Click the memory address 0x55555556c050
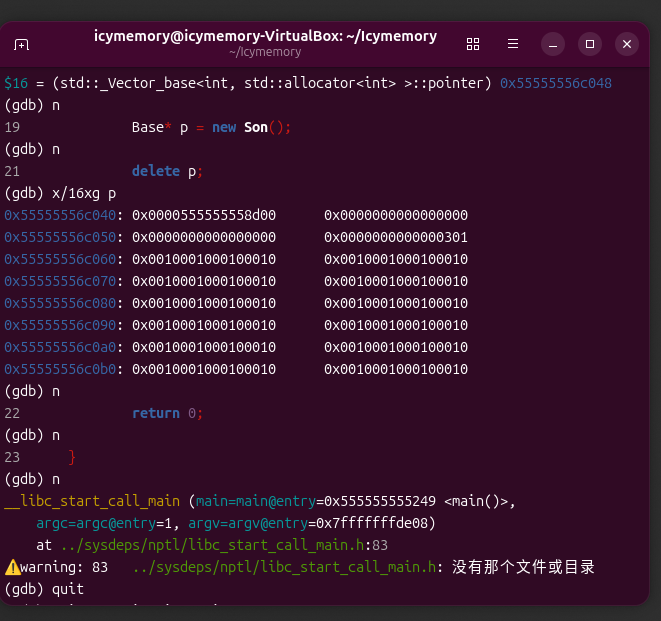The width and height of the screenshot is (661, 621). coord(60,237)
